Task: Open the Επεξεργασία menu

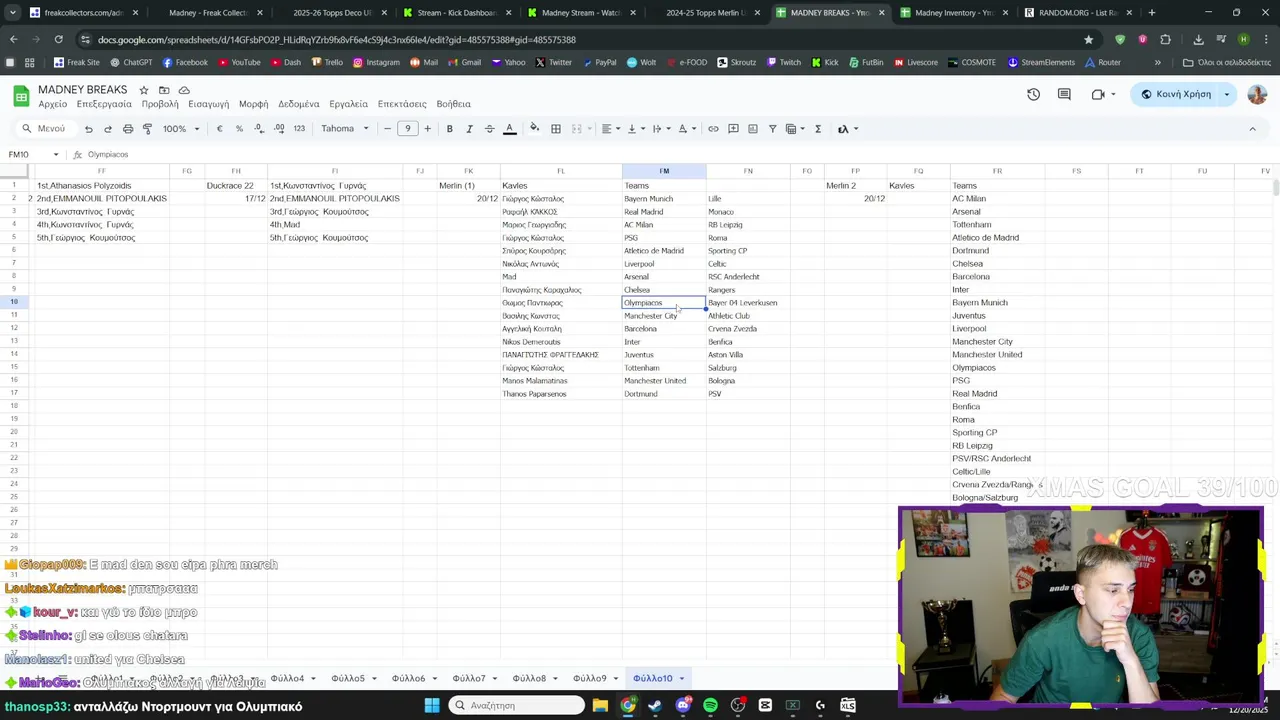Action: coord(104,104)
